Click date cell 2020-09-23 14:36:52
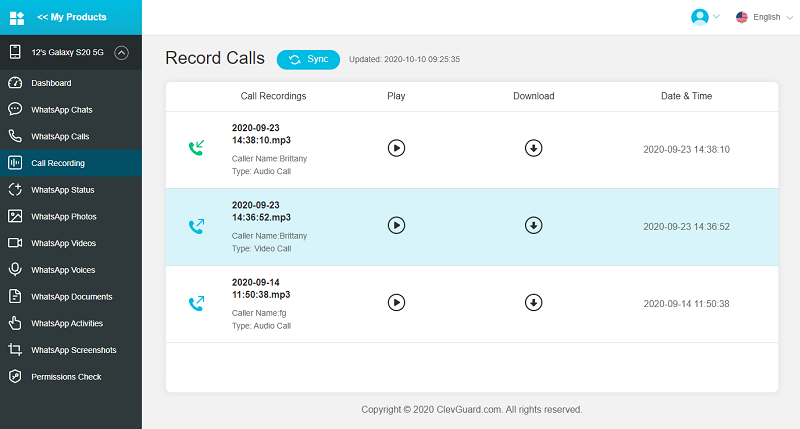Viewport: 800px width, 429px height. (x=686, y=226)
